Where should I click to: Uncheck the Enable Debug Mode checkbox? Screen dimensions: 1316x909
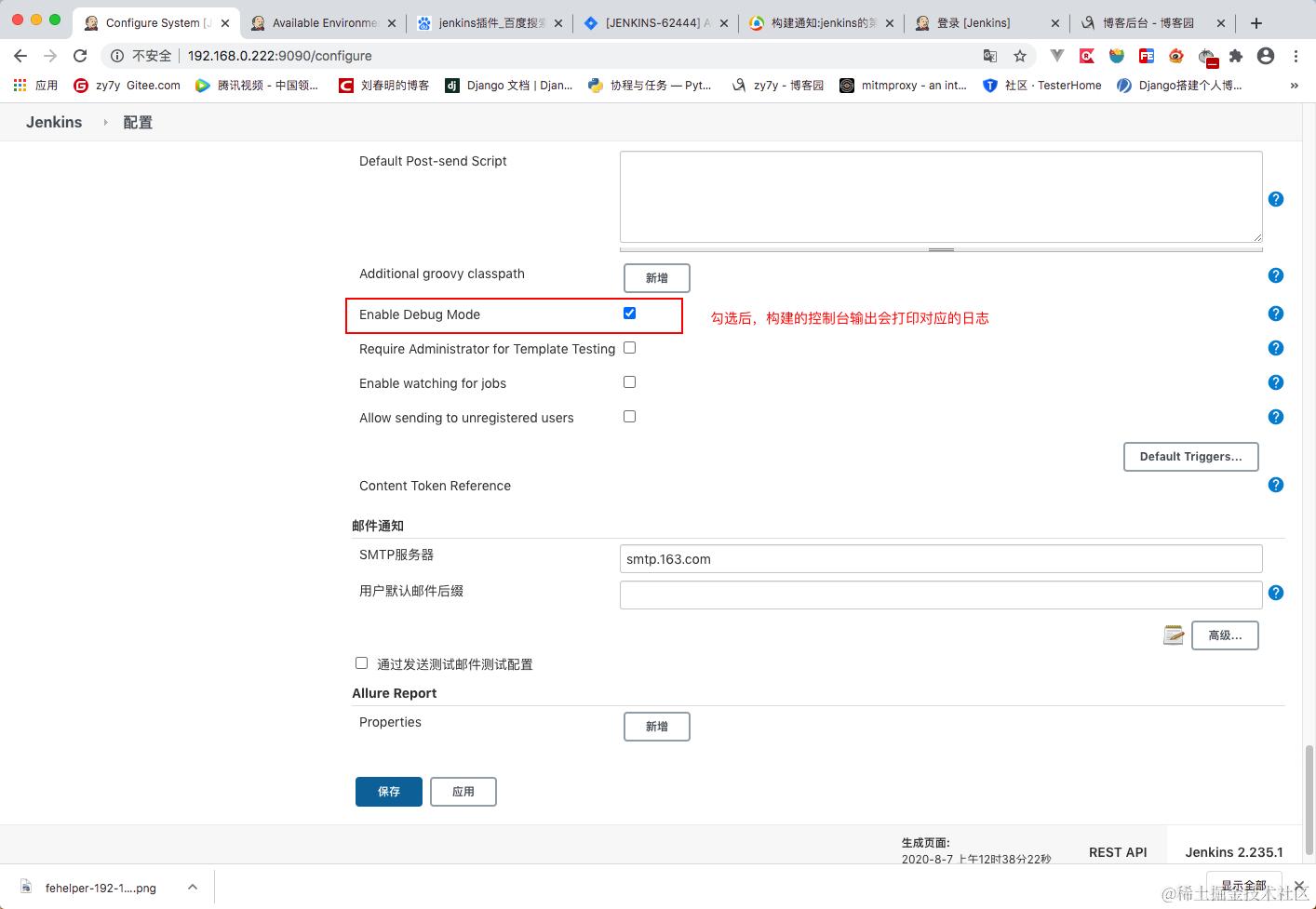coord(630,313)
